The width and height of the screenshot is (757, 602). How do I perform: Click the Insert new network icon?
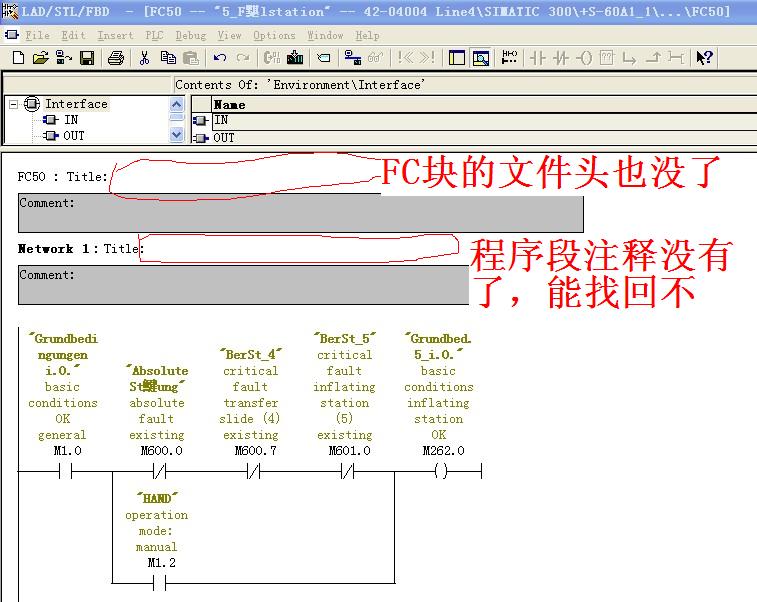(324, 58)
